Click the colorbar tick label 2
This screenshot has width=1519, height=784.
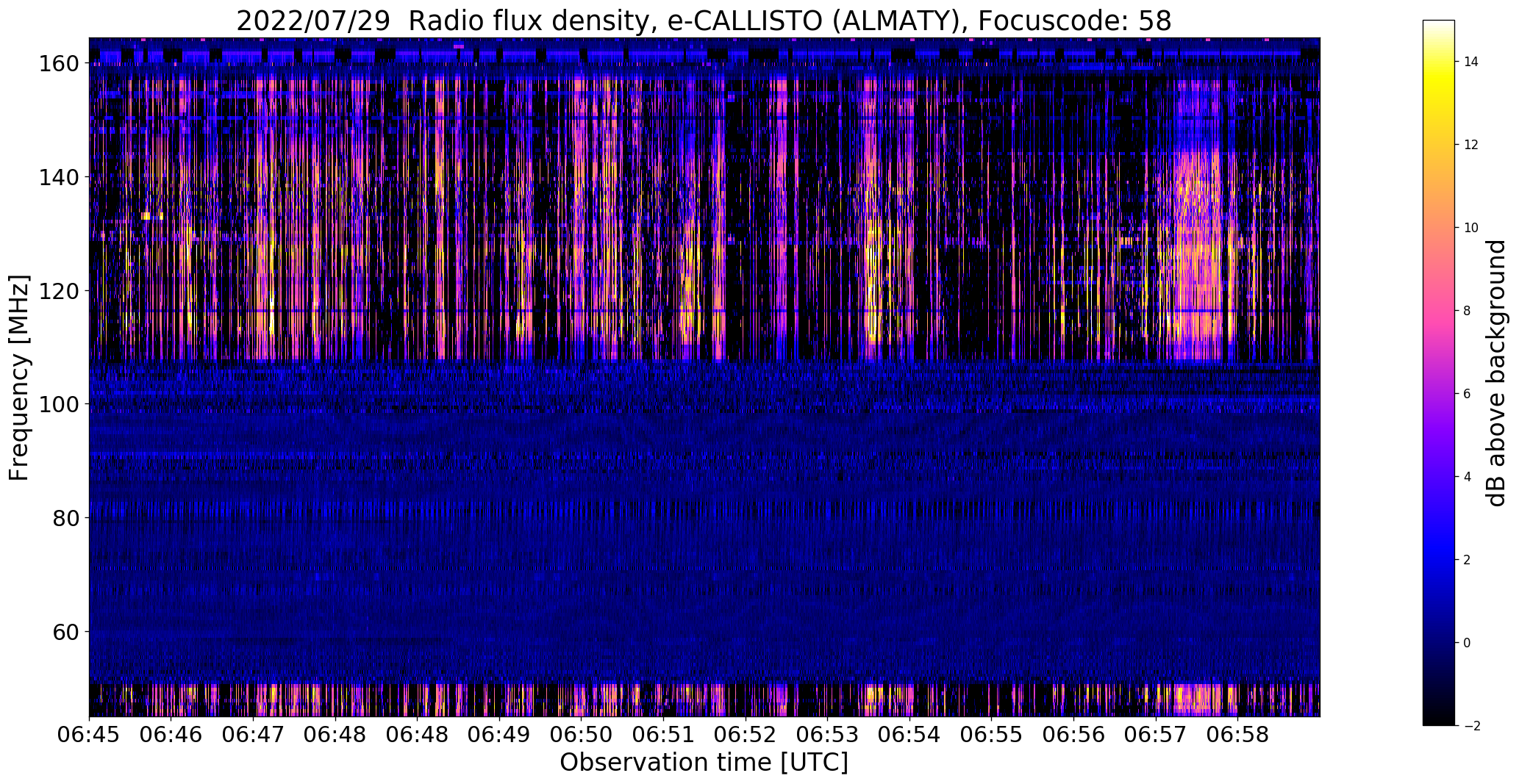(1468, 560)
